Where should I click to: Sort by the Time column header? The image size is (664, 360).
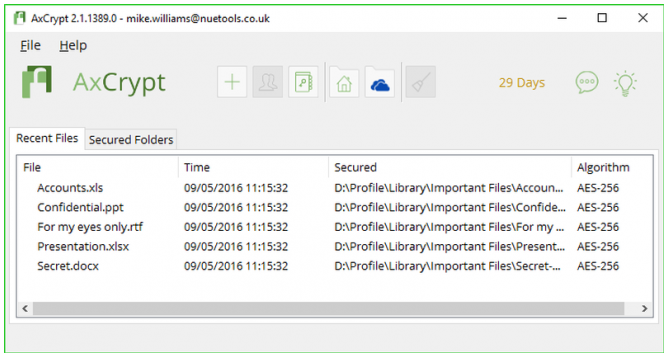point(253,167)
